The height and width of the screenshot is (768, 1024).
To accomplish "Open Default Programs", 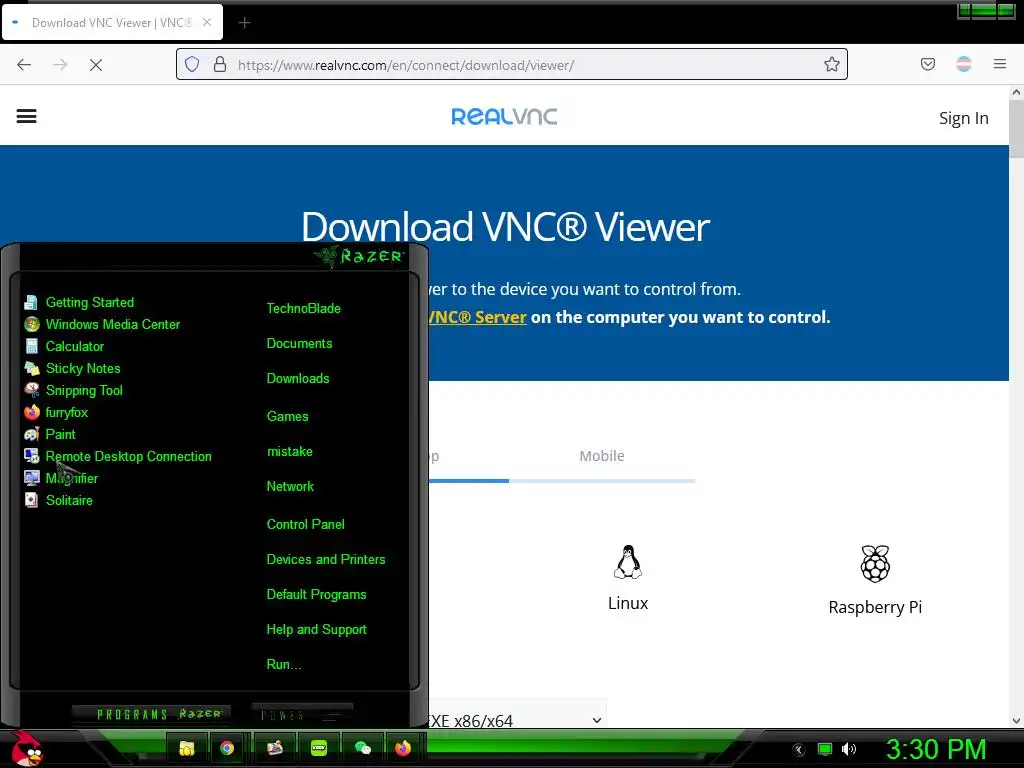I will (x=316, y=595).
